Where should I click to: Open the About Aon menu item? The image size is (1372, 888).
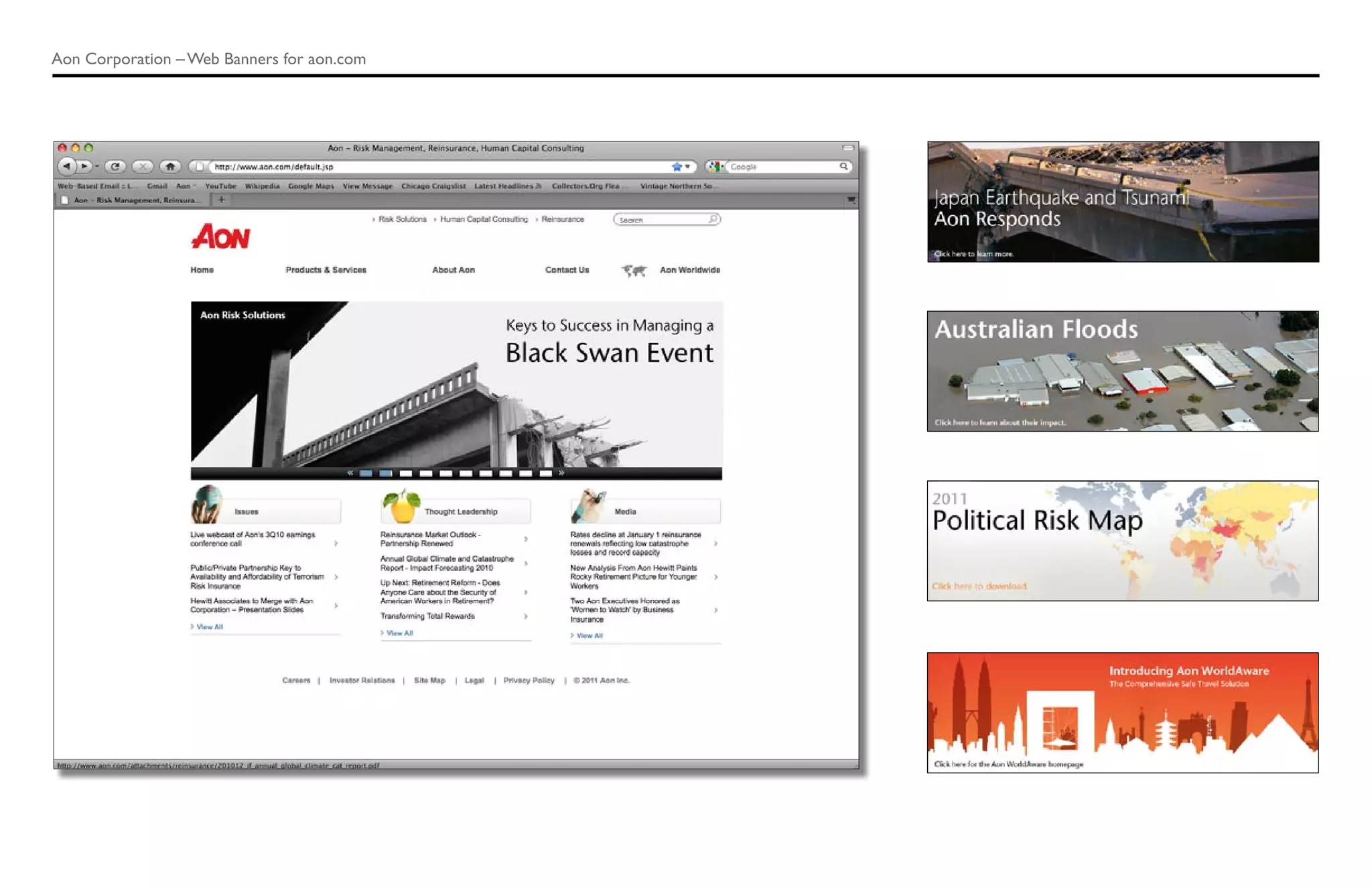tap(453, 270)
